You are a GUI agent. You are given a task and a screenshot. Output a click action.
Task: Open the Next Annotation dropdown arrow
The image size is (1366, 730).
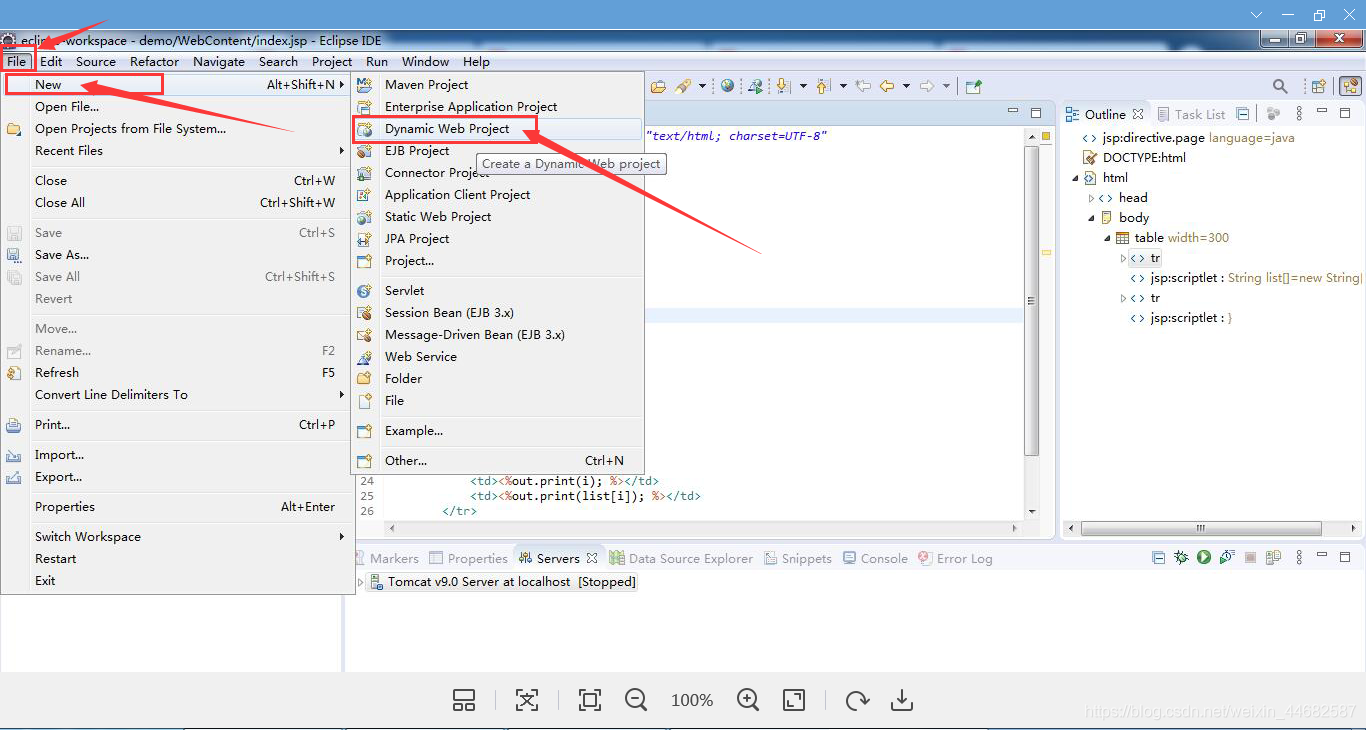803,86
